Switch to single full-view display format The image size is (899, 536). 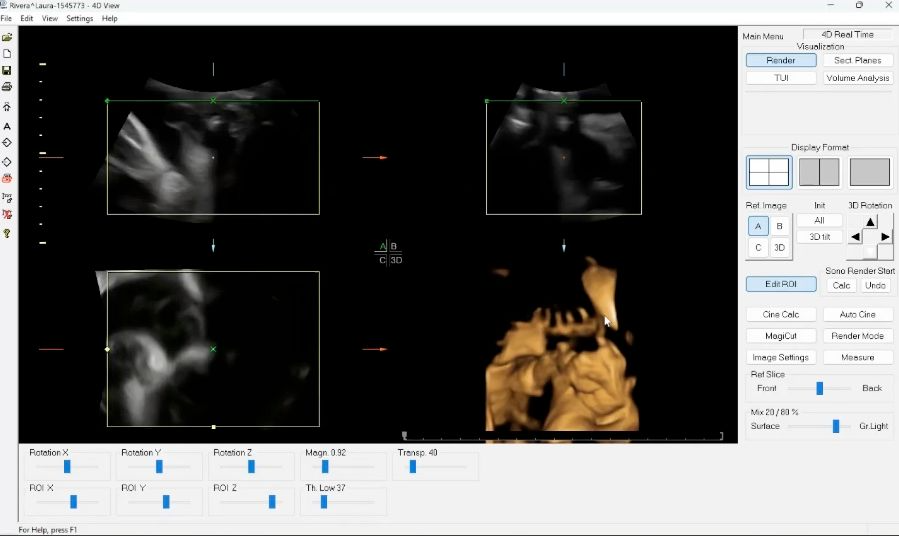(869, 172)
